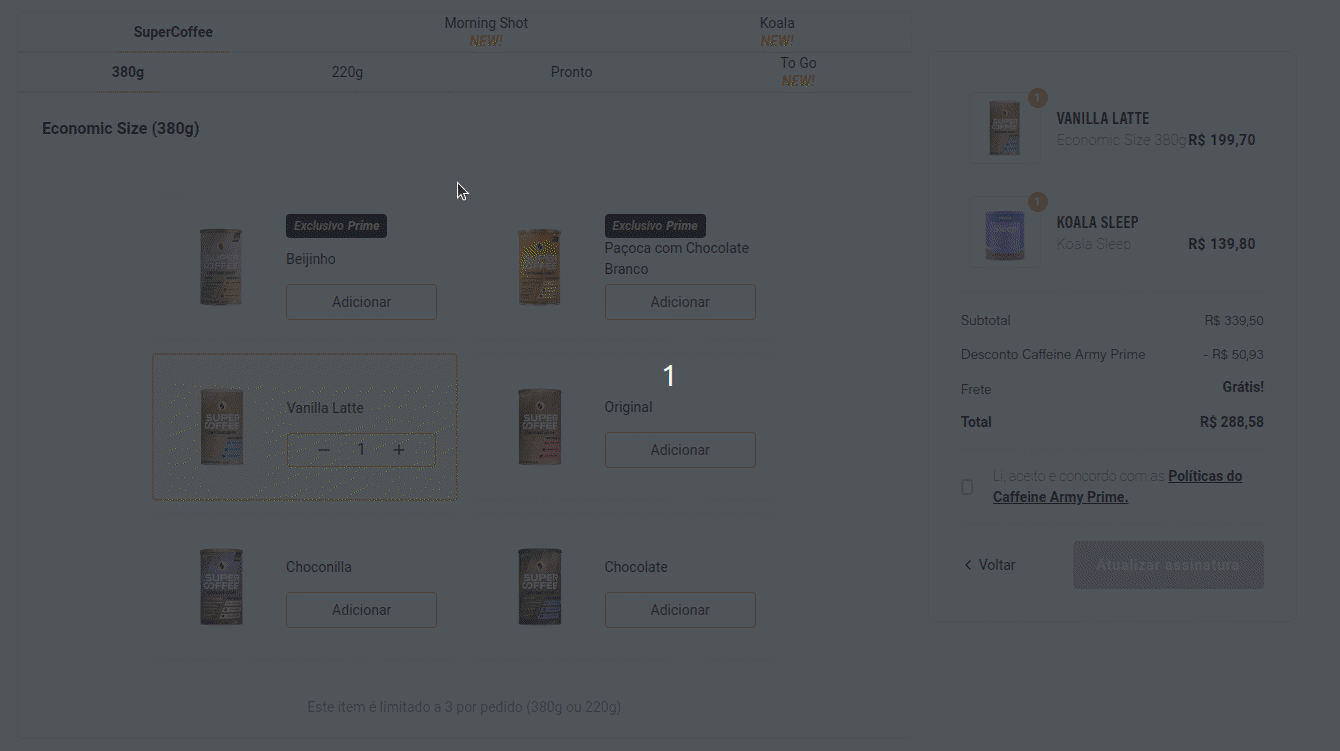
Task: Open the Morning Shot tab
Action: [486, 31]
